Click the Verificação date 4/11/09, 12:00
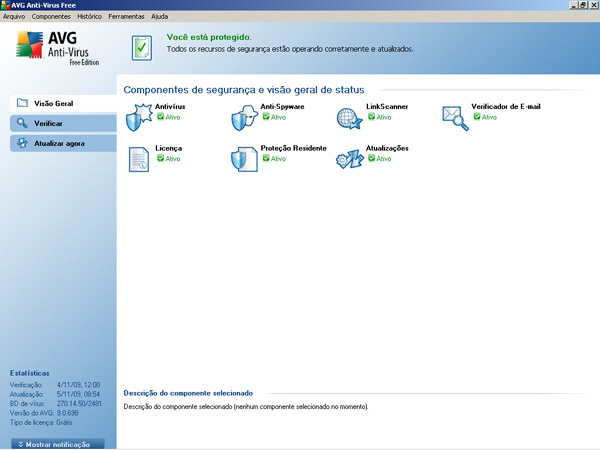Screen dimensions: 600x450 [x=78, y=385]
